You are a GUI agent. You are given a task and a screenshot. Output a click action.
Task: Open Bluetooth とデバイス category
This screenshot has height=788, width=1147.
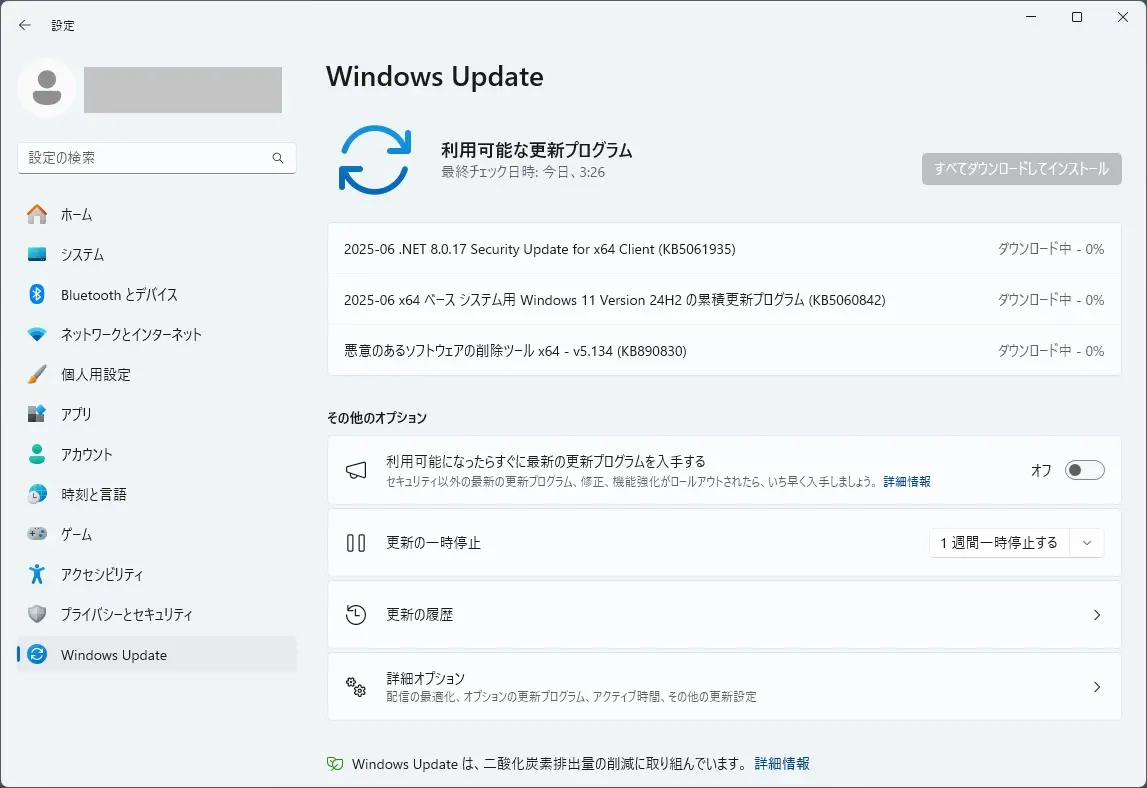coord(157,294)
